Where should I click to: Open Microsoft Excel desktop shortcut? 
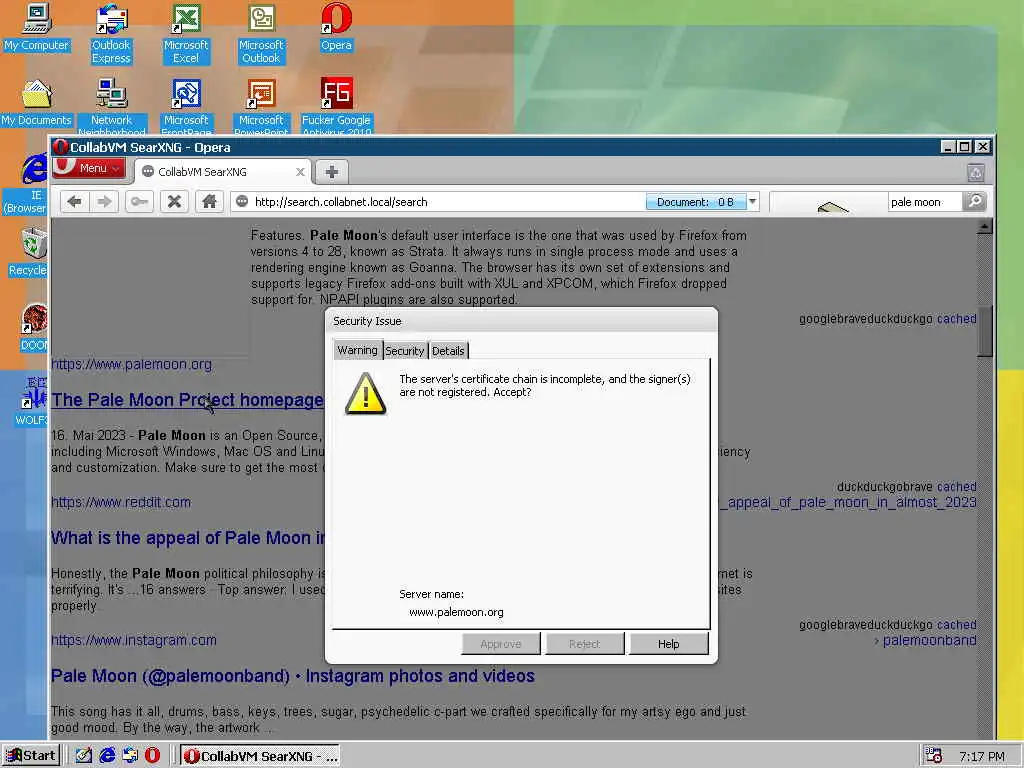pos(186,34)
